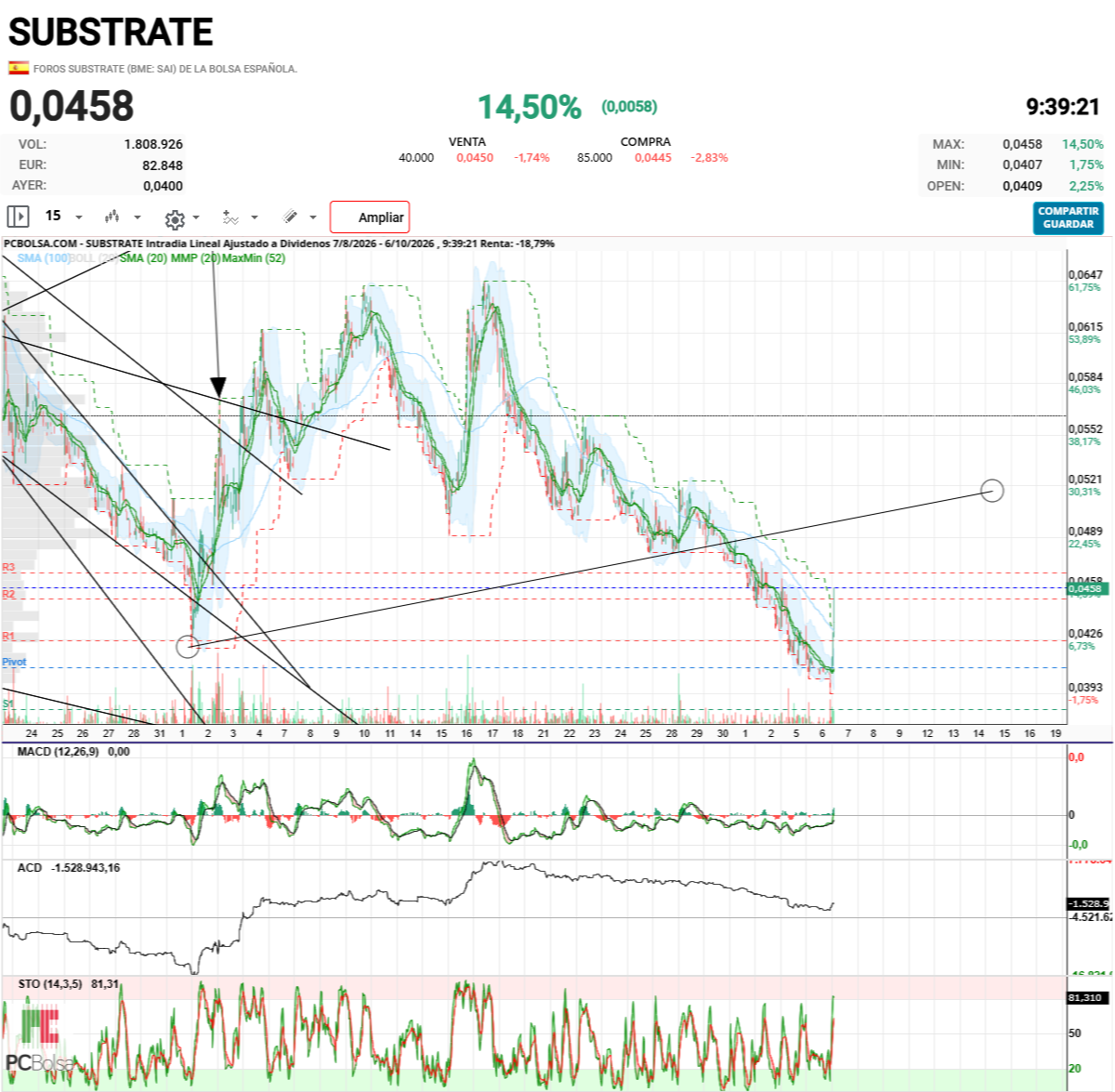Click the circle marker at trendline start
This screenshot has width=1115, height=1092.
(x=188, y=647)
